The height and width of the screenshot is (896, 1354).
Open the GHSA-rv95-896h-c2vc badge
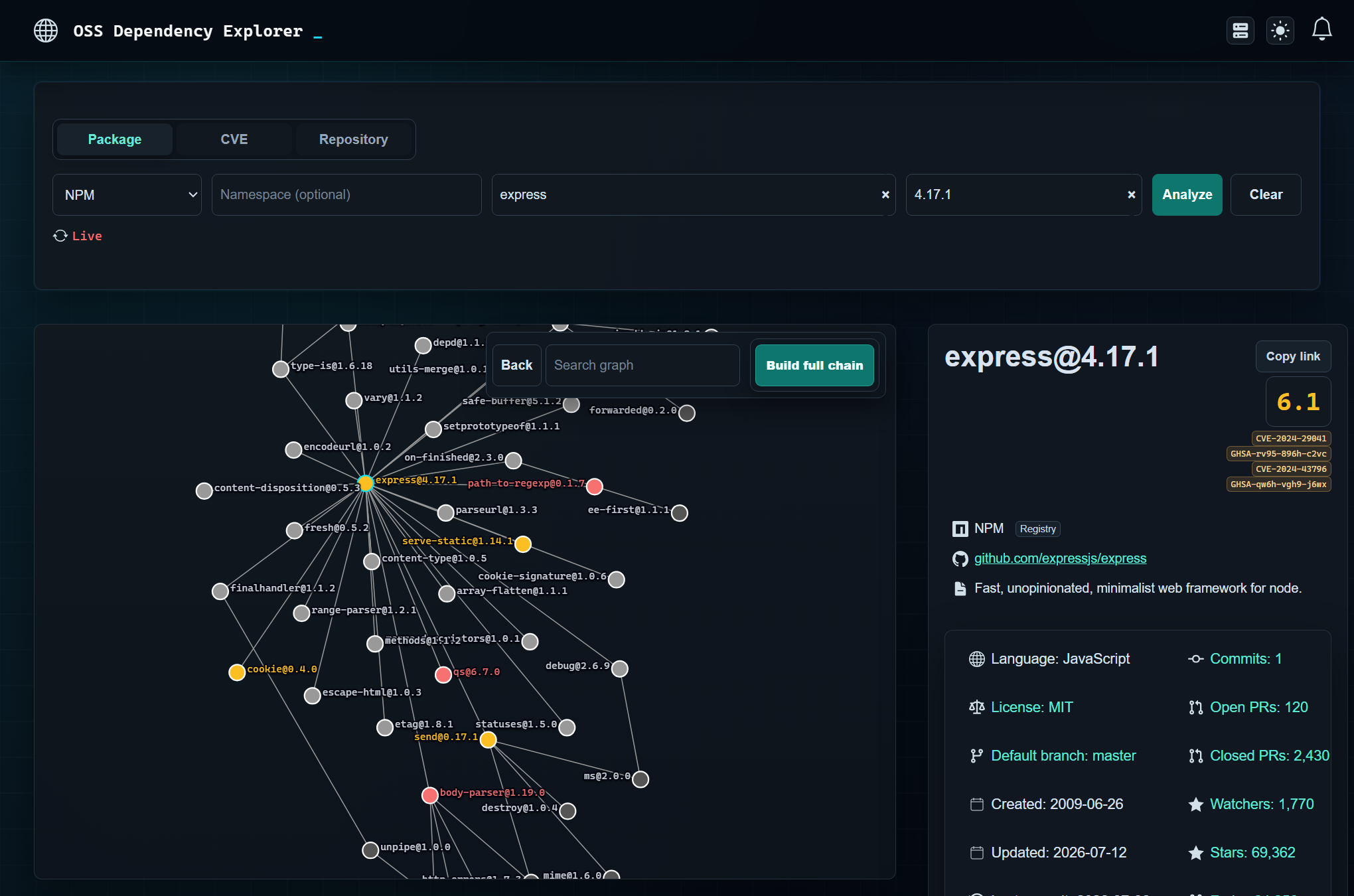pos(1278,453)
